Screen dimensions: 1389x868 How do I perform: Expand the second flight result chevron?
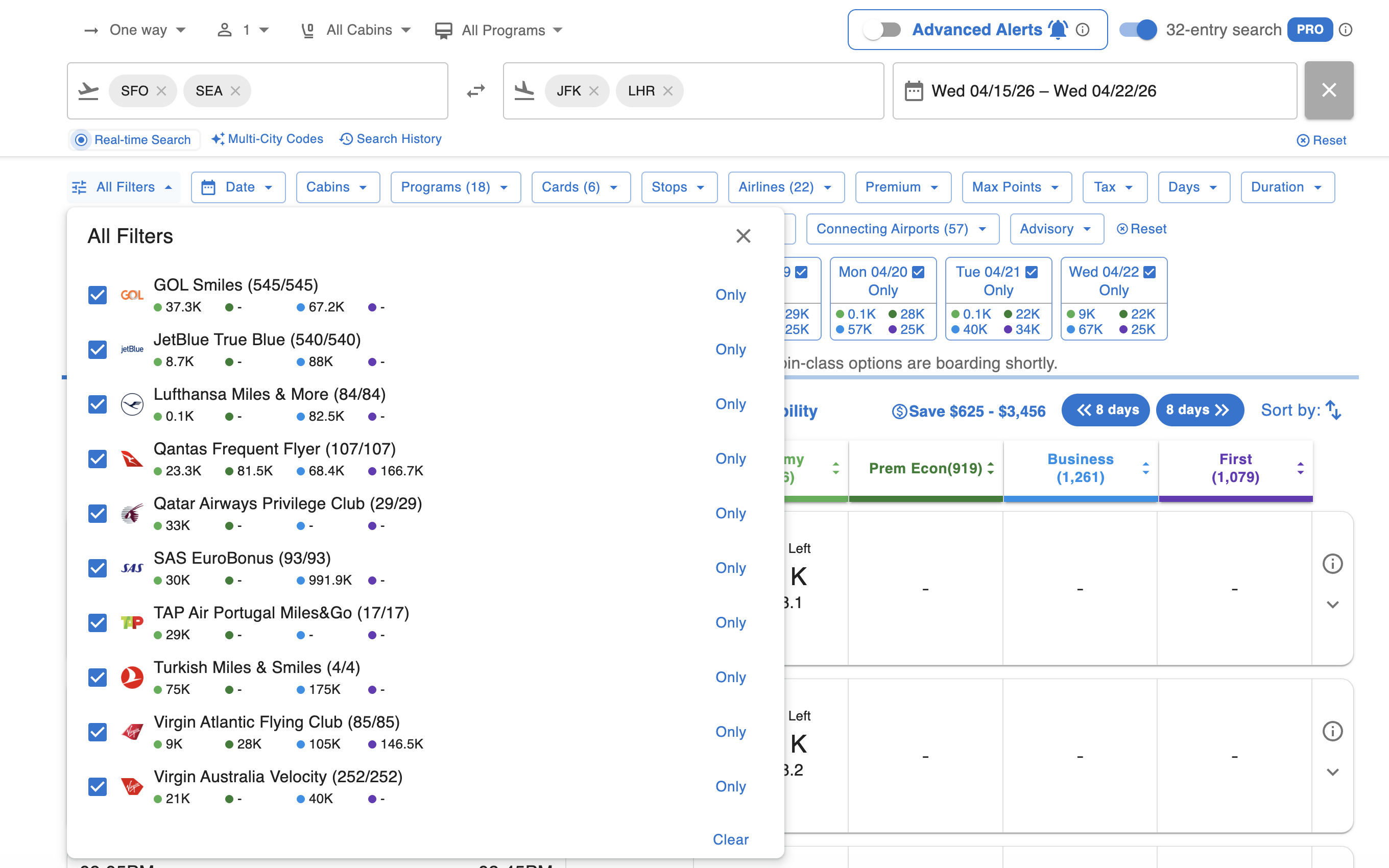1332,772
